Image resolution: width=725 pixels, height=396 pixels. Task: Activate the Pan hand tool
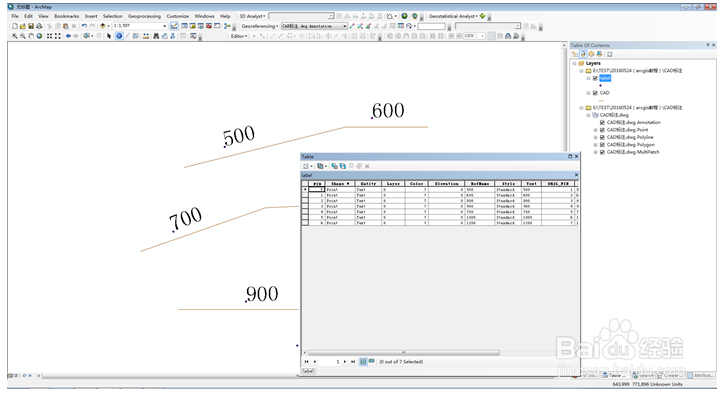(x=31, y=36)
